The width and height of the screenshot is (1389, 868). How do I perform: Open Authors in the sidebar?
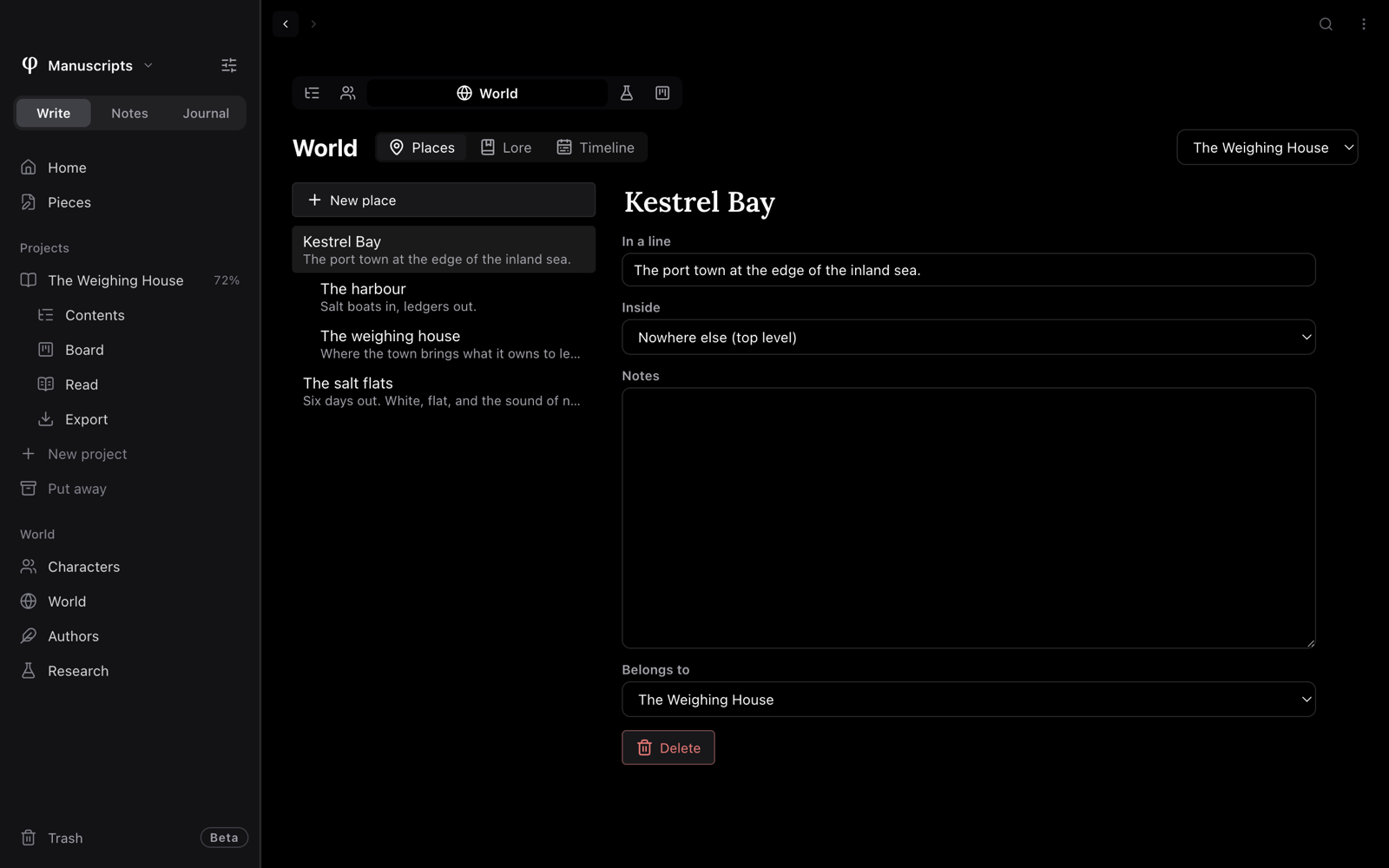point(130,636)
